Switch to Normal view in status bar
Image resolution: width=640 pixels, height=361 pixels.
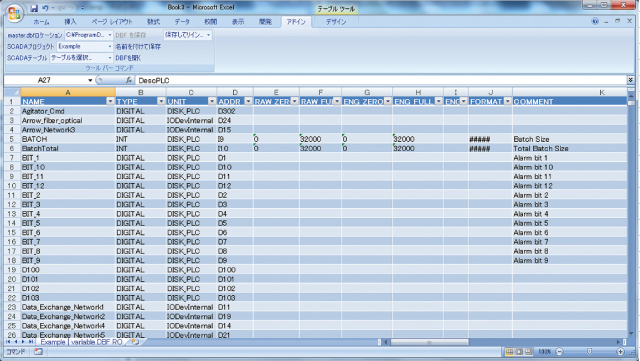pyautogui.click(x=509, y=351)
